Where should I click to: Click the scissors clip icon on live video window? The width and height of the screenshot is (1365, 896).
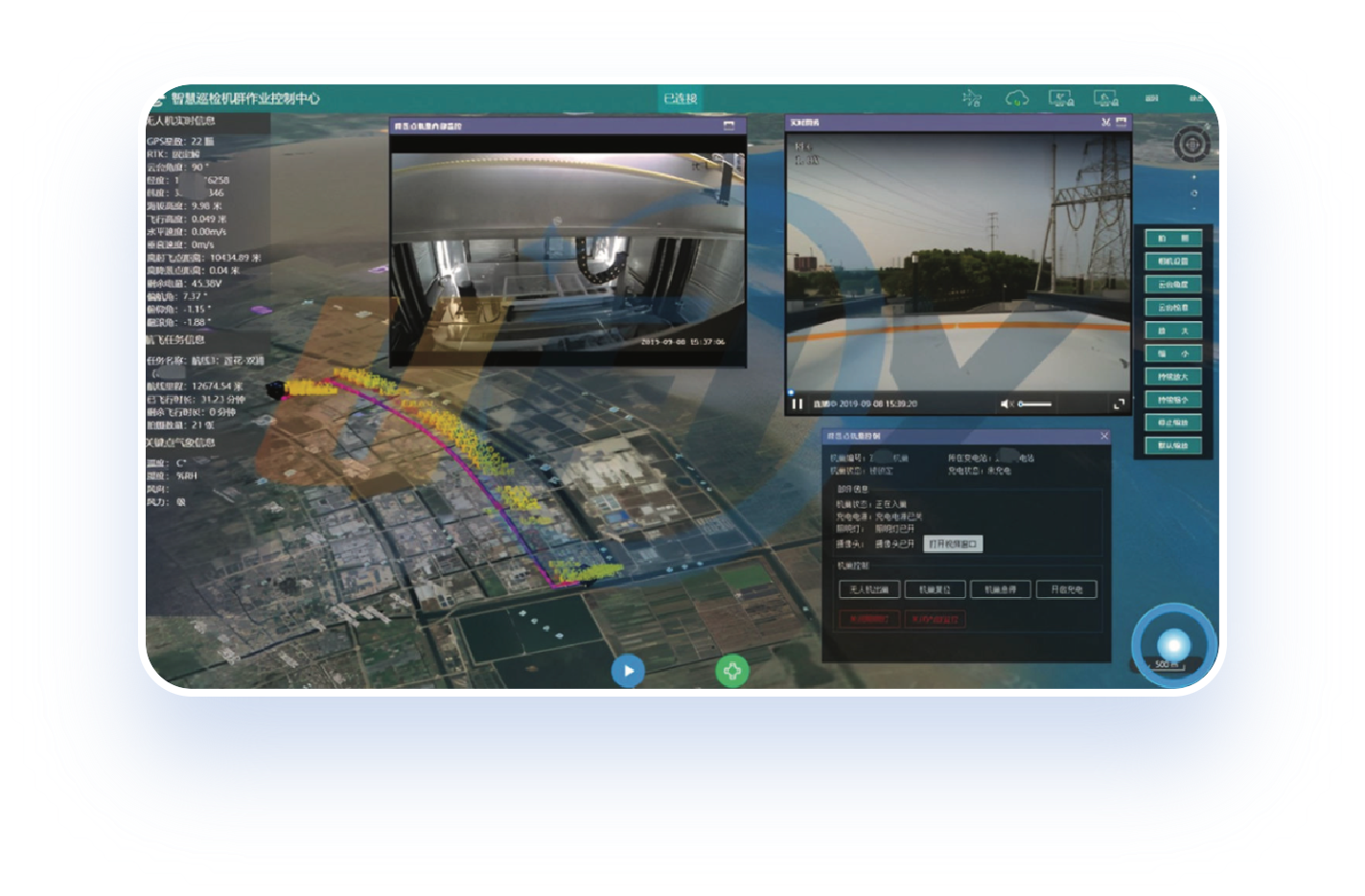pyautogui.click(x=1106, y=123)
